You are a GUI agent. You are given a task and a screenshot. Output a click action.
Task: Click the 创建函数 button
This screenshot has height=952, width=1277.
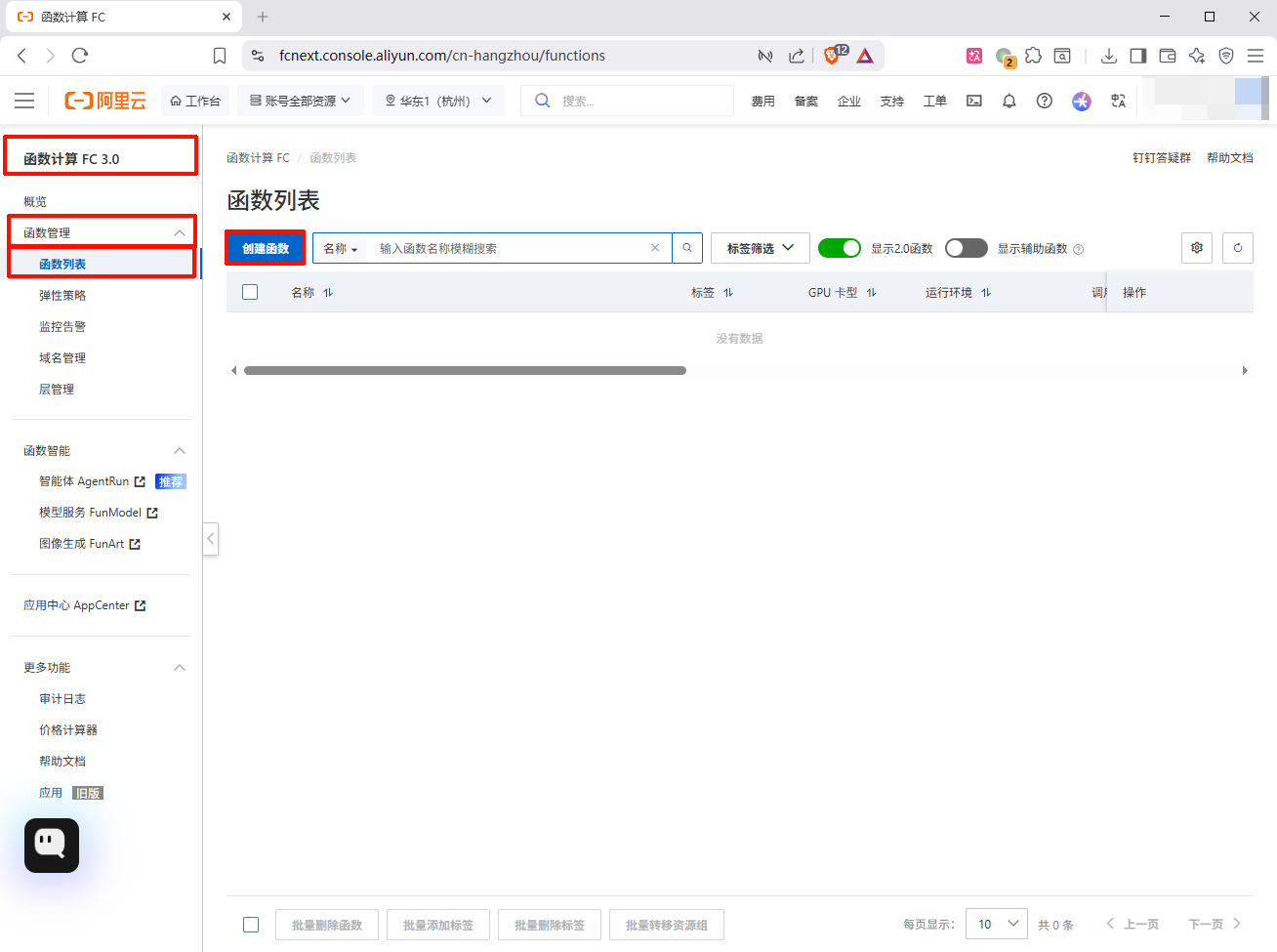(266, 248)
